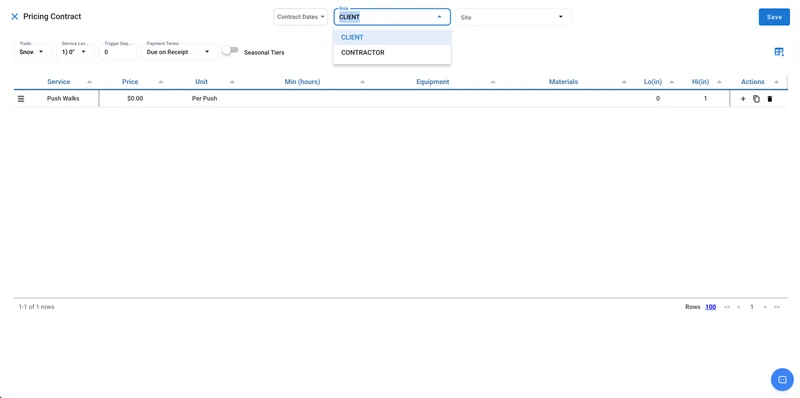Click the Actions column header label

pyautogui.click(x=753, y=82)
